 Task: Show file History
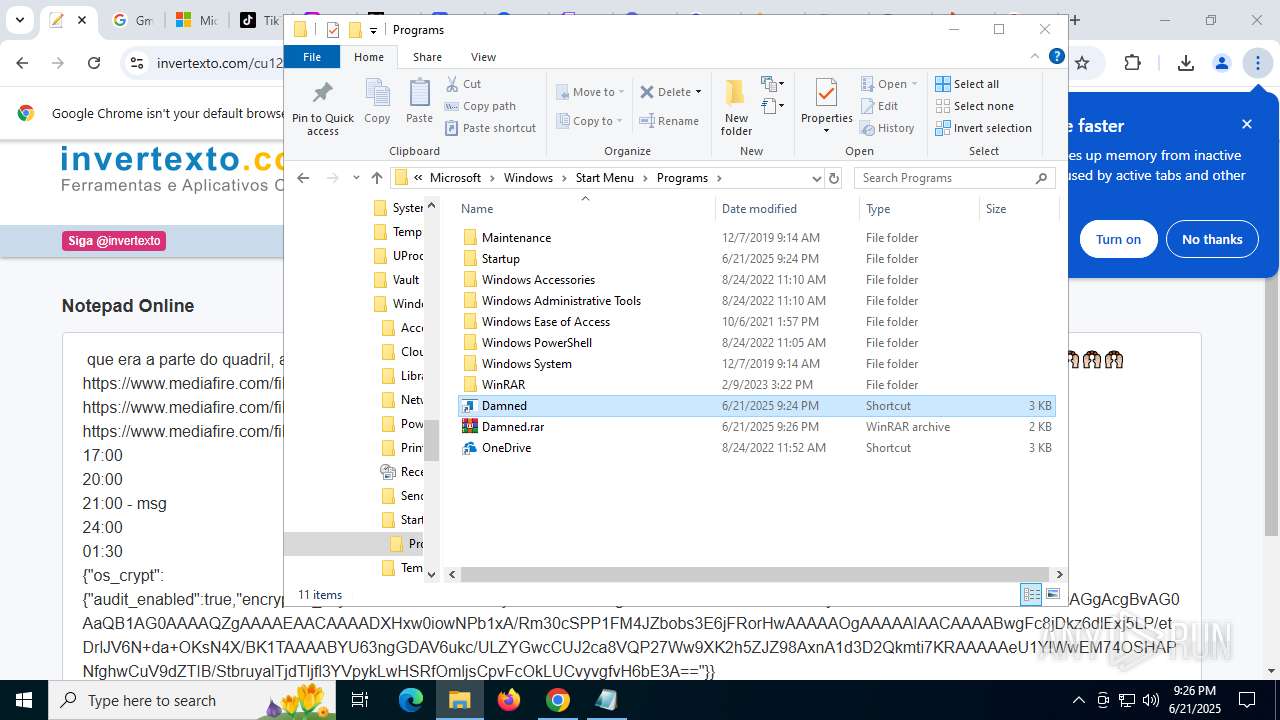[x=887, y=128]
